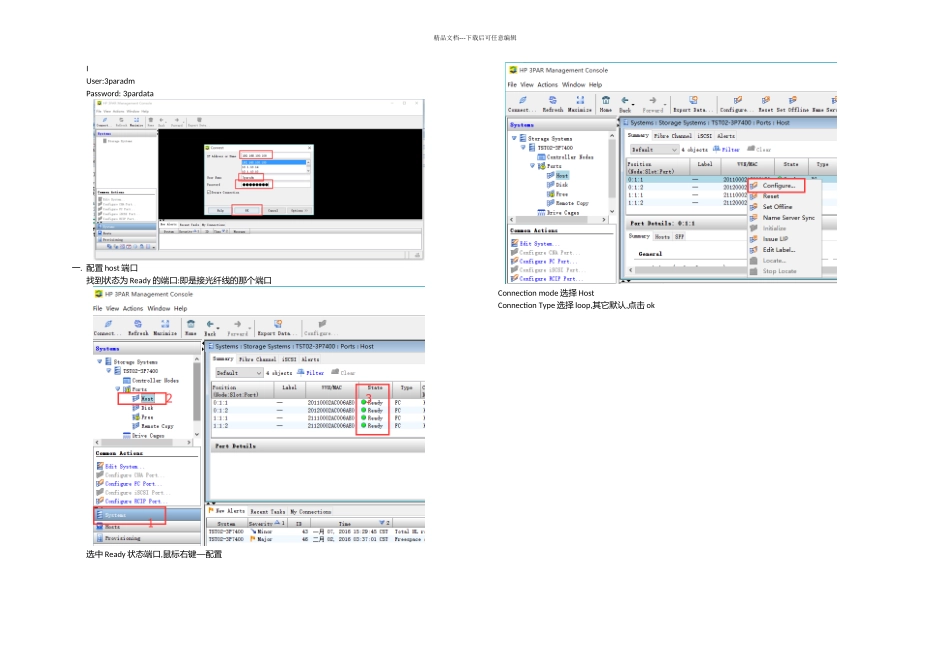Click Export Data icon in the context-menu console
Screen dimensions: 950x672
pos(693,101)
